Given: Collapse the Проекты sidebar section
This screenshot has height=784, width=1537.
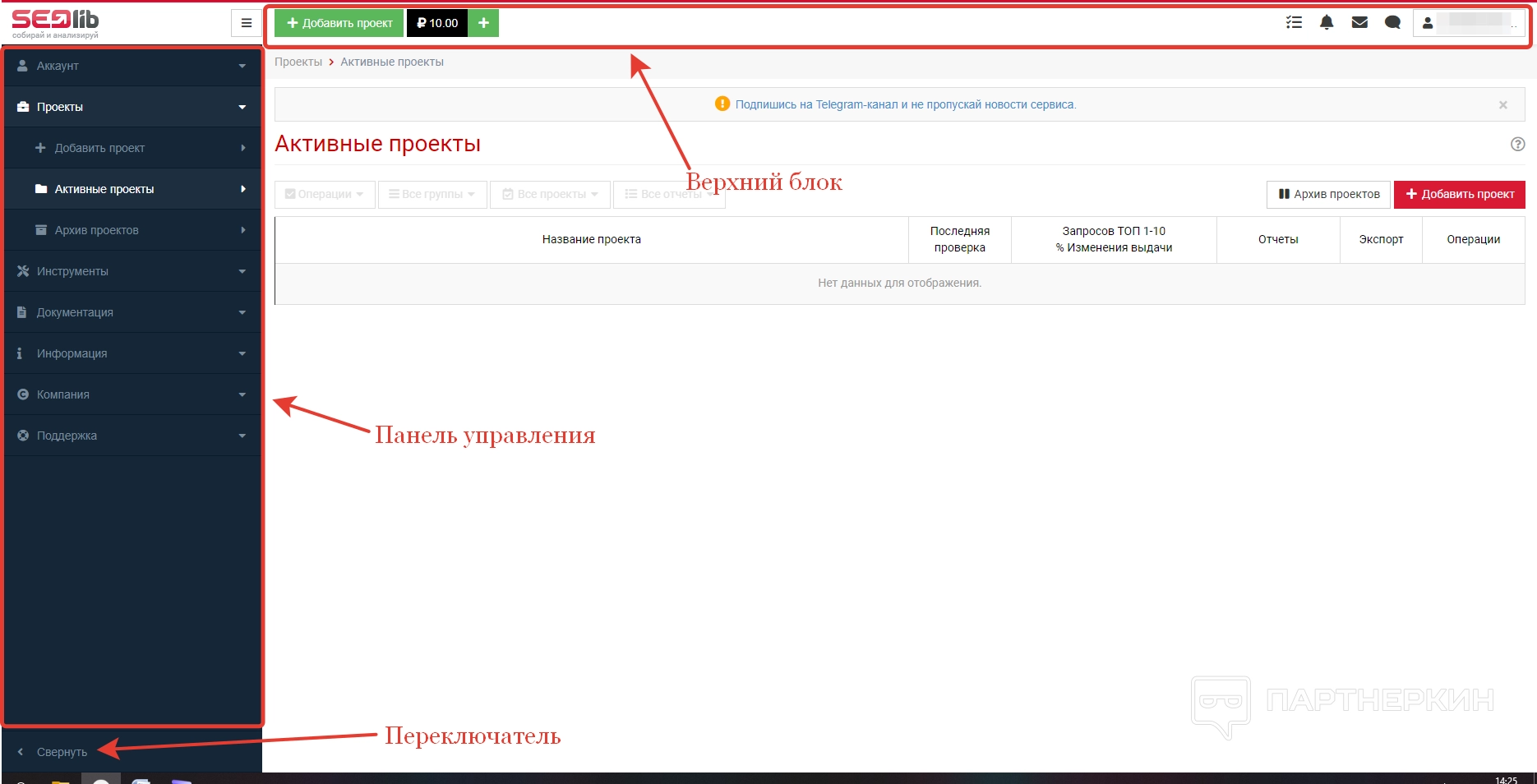Looking at the screenshot, I should (132, 107).
